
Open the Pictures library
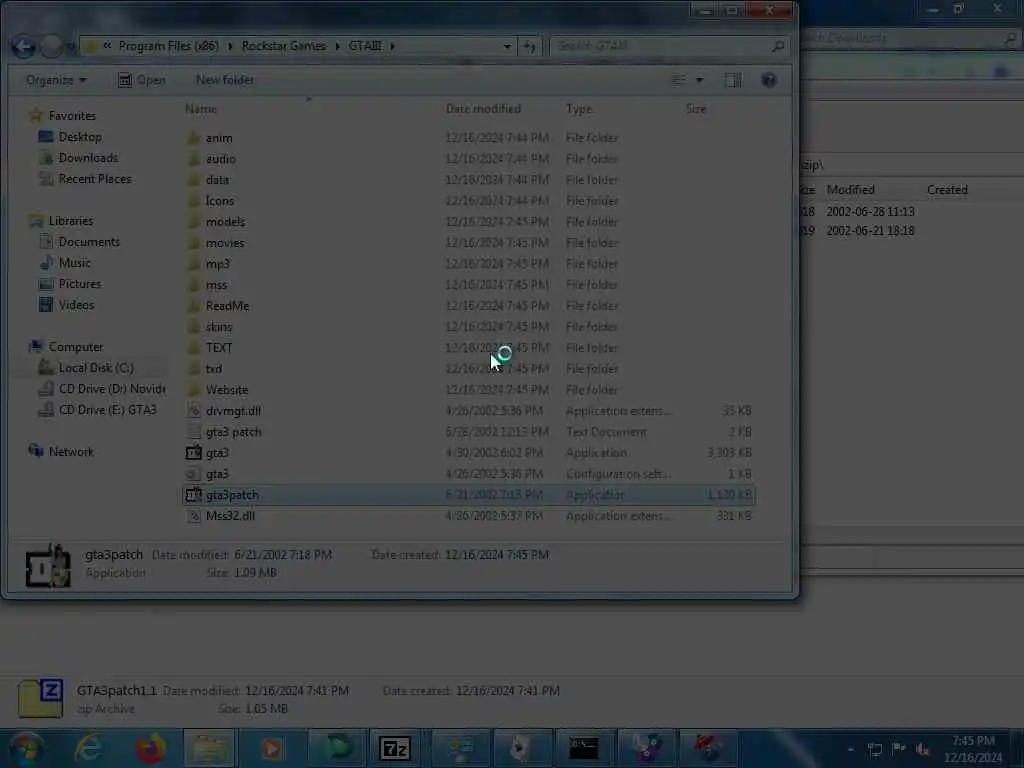pyautogui.click(x=80, y=283)
